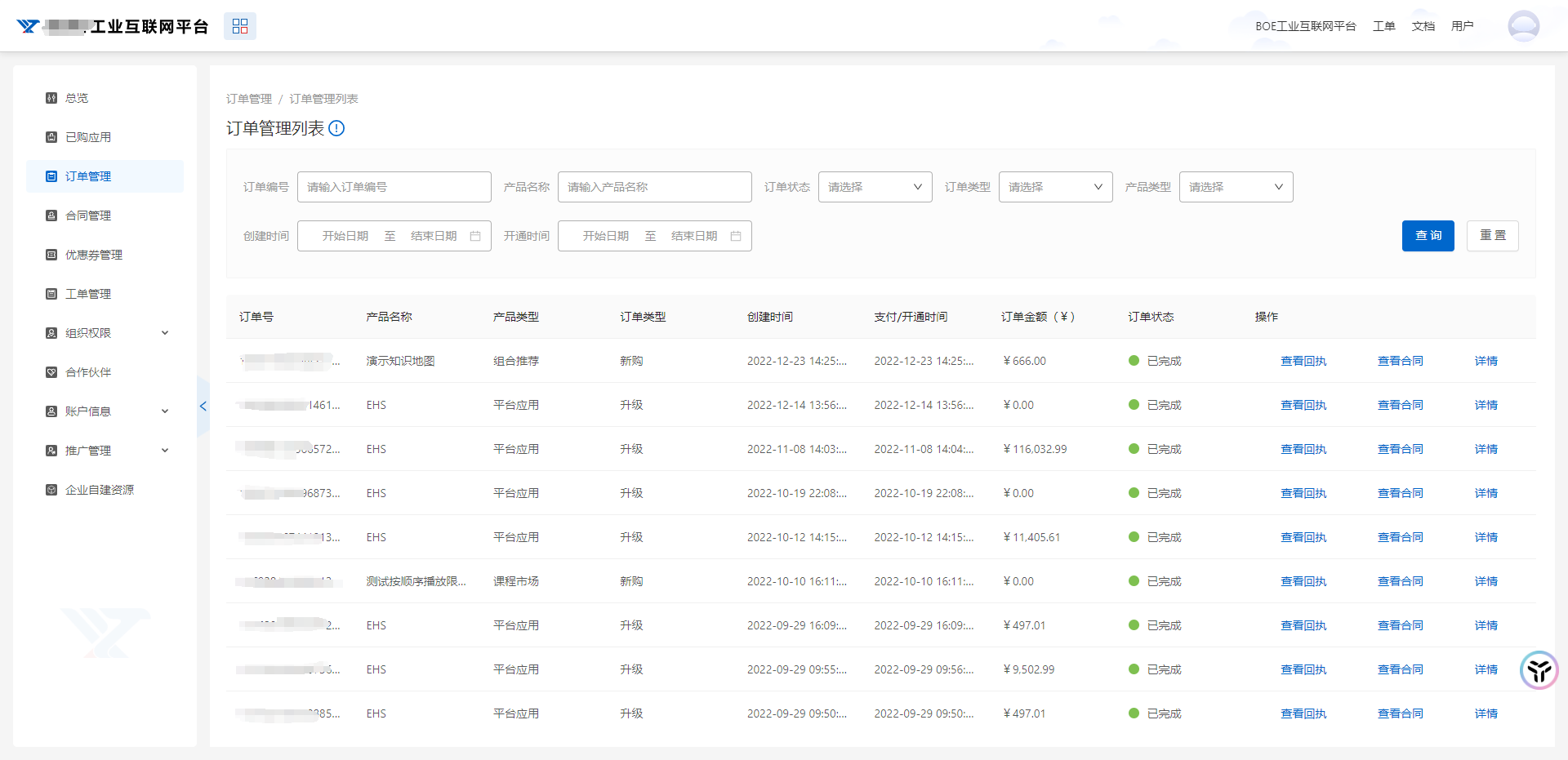
Task: Click calendar icon in 开通时间 range
Action: click(736, 236)
